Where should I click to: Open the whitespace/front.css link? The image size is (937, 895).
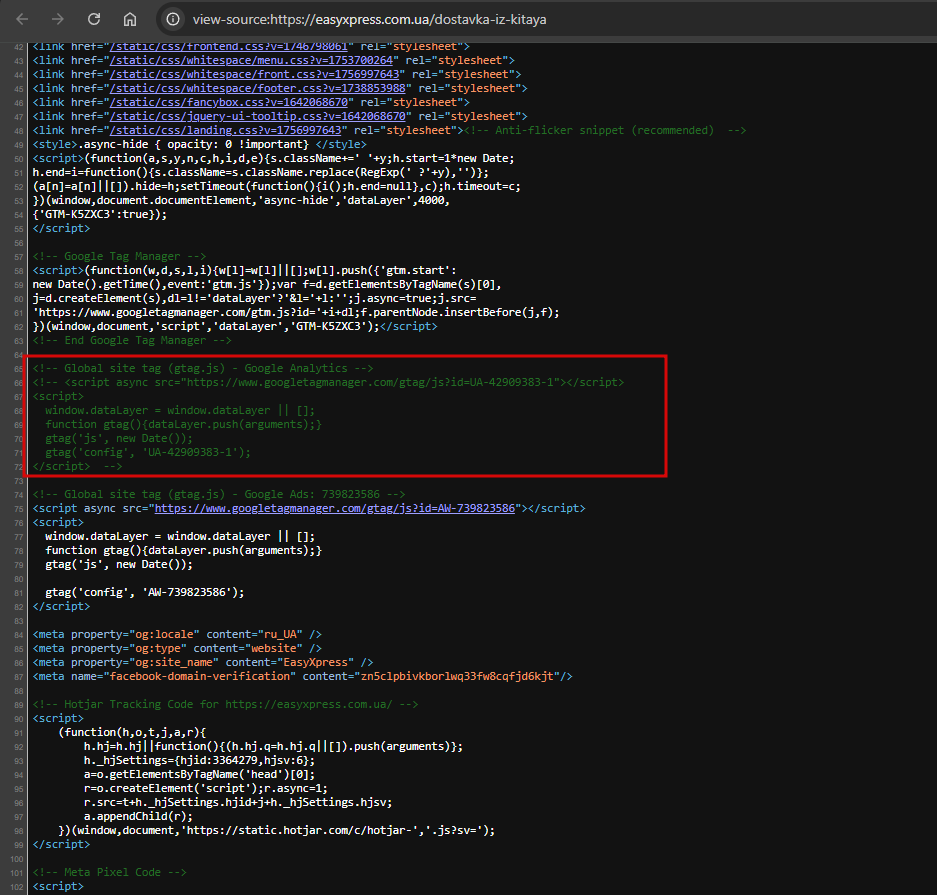[257, 74]
